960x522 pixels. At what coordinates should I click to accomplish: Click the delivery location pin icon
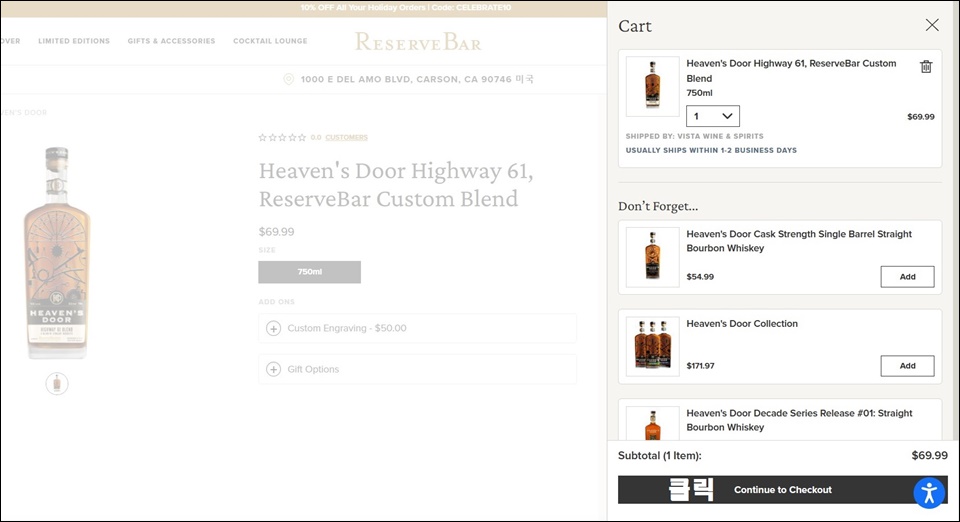(288, 80)
